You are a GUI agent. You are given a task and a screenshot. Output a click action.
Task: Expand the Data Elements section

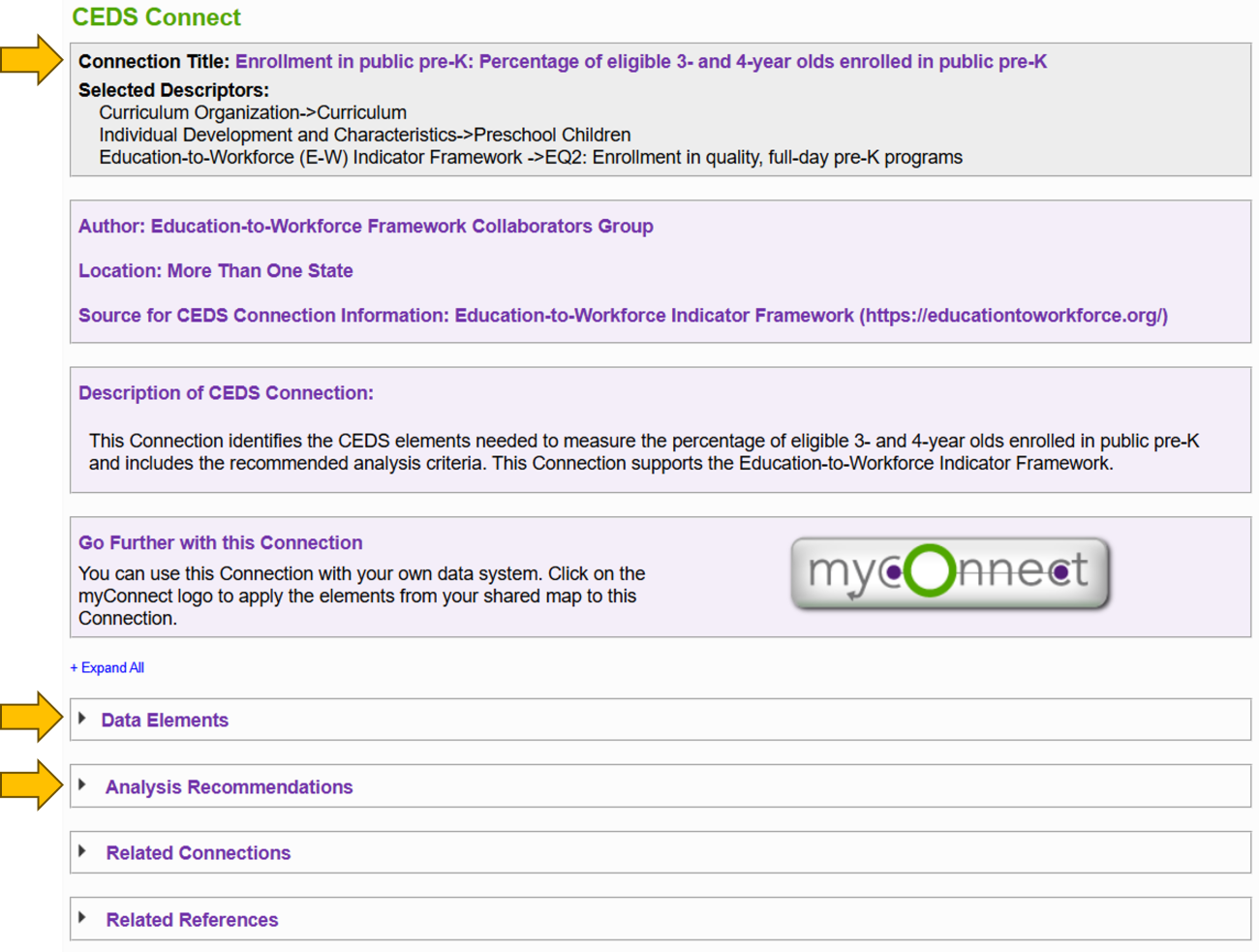tap(166, 720)
